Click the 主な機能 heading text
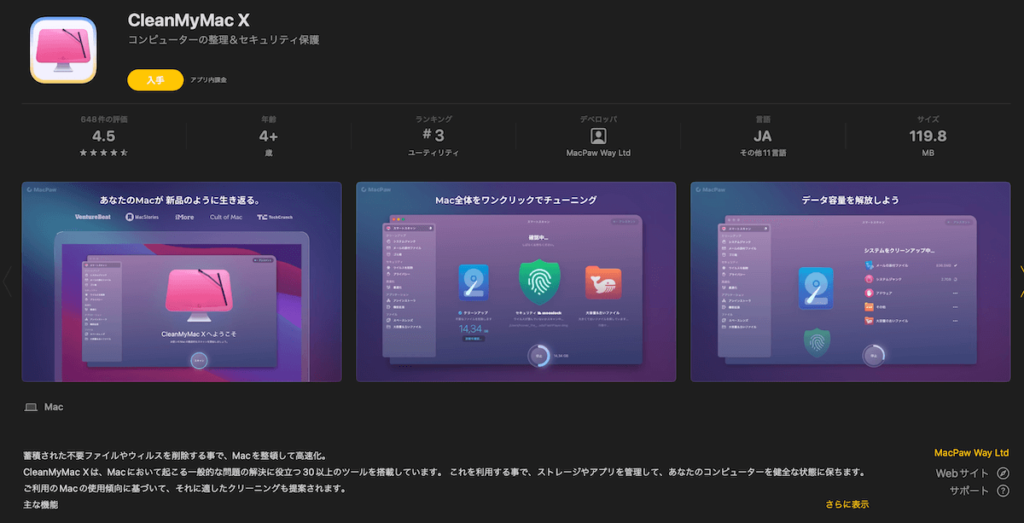The width and height of the screenshot is (1024, 523). (40, 505)
